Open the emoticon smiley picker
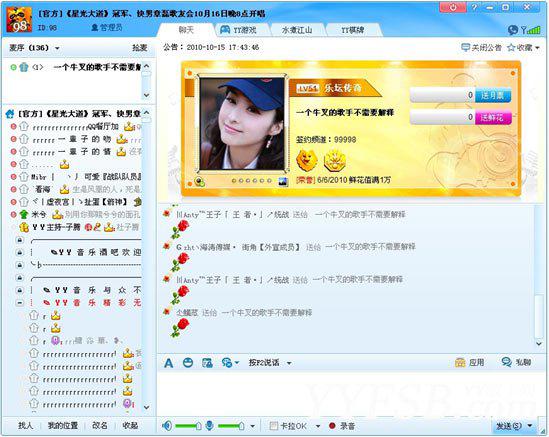The width and height of the screenshot is (549, 437). pos(188,363)
